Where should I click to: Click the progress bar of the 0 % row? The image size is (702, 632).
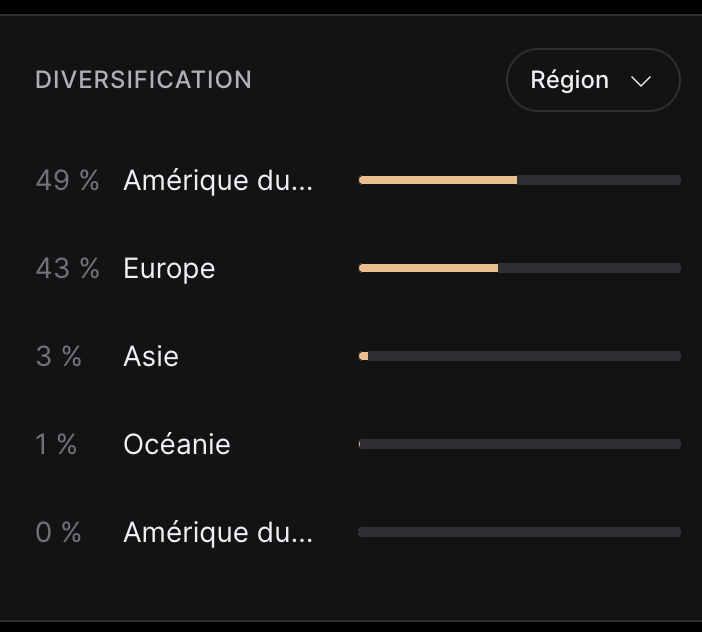519,532
